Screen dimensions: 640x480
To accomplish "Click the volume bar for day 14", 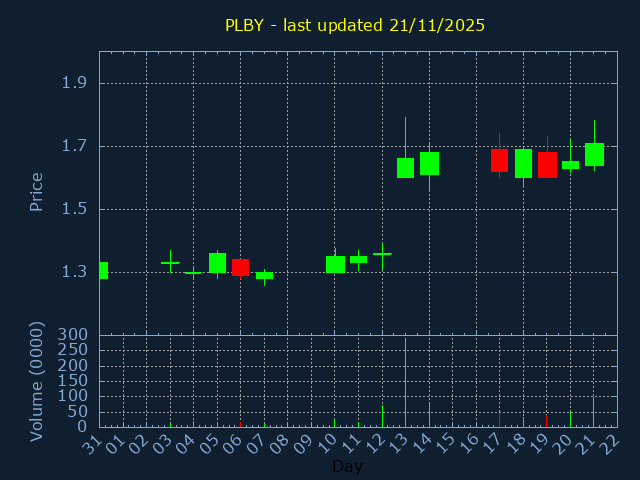I will 429,415.
